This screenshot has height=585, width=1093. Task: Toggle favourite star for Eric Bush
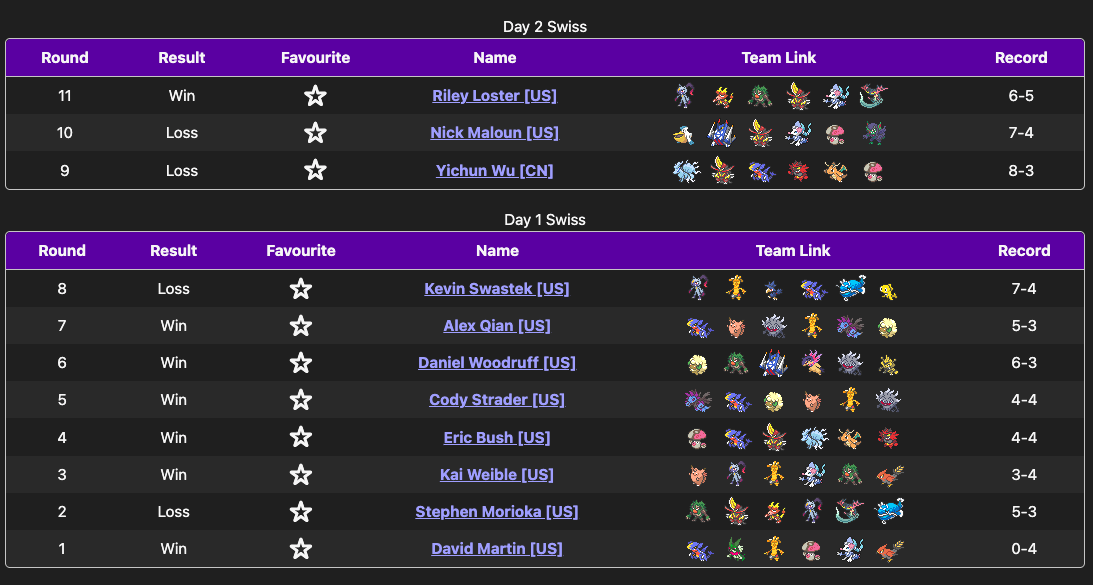300,438
